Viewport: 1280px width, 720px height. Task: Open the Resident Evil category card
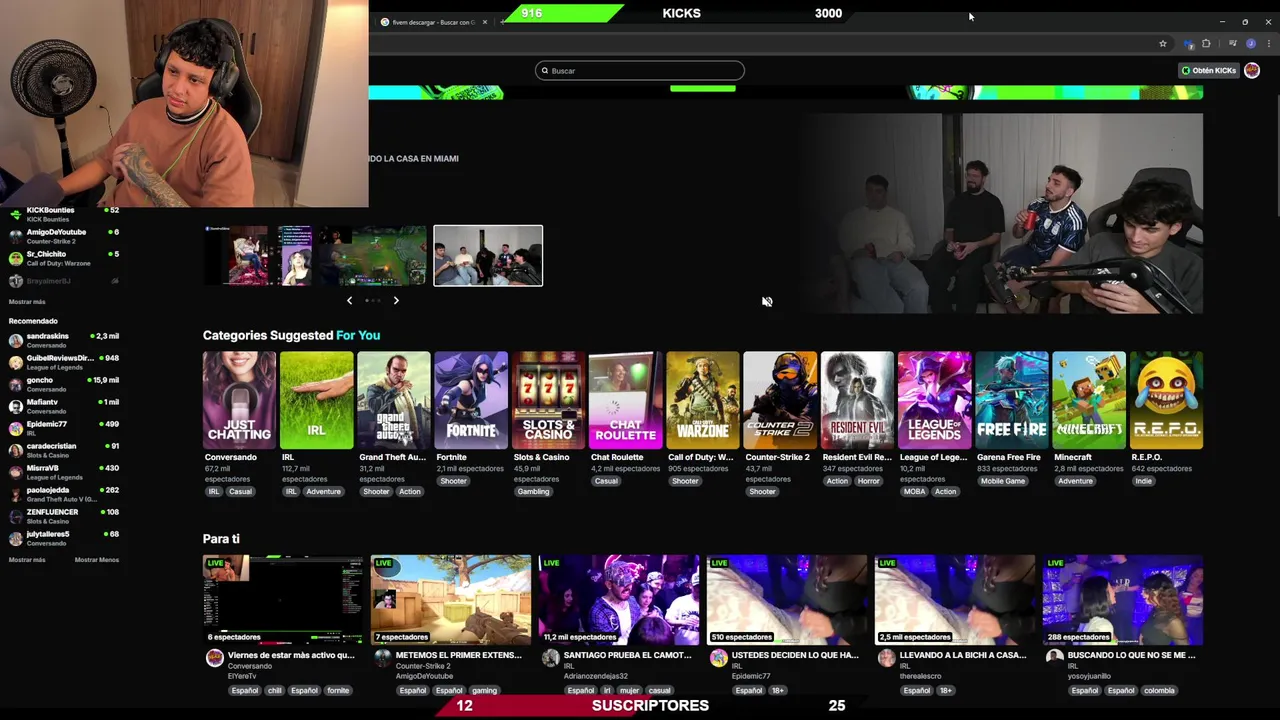(857, 400)
